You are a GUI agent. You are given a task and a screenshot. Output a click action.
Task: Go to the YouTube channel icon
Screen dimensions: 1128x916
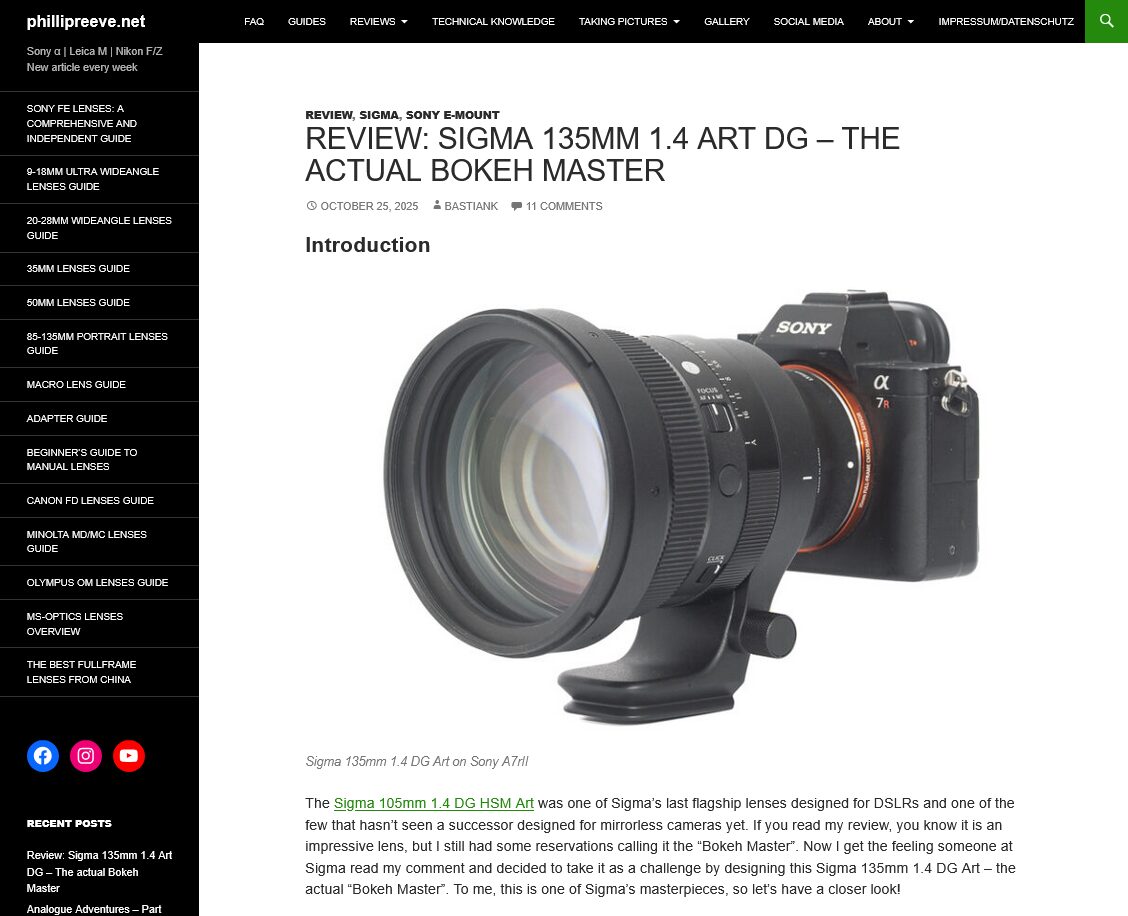pos(129,756)
